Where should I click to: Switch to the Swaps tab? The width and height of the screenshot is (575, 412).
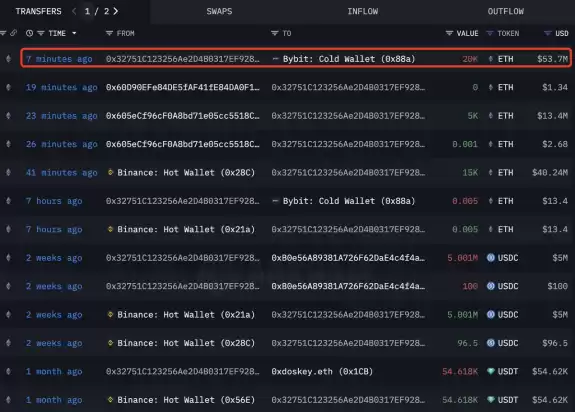[x=219, y=11]
